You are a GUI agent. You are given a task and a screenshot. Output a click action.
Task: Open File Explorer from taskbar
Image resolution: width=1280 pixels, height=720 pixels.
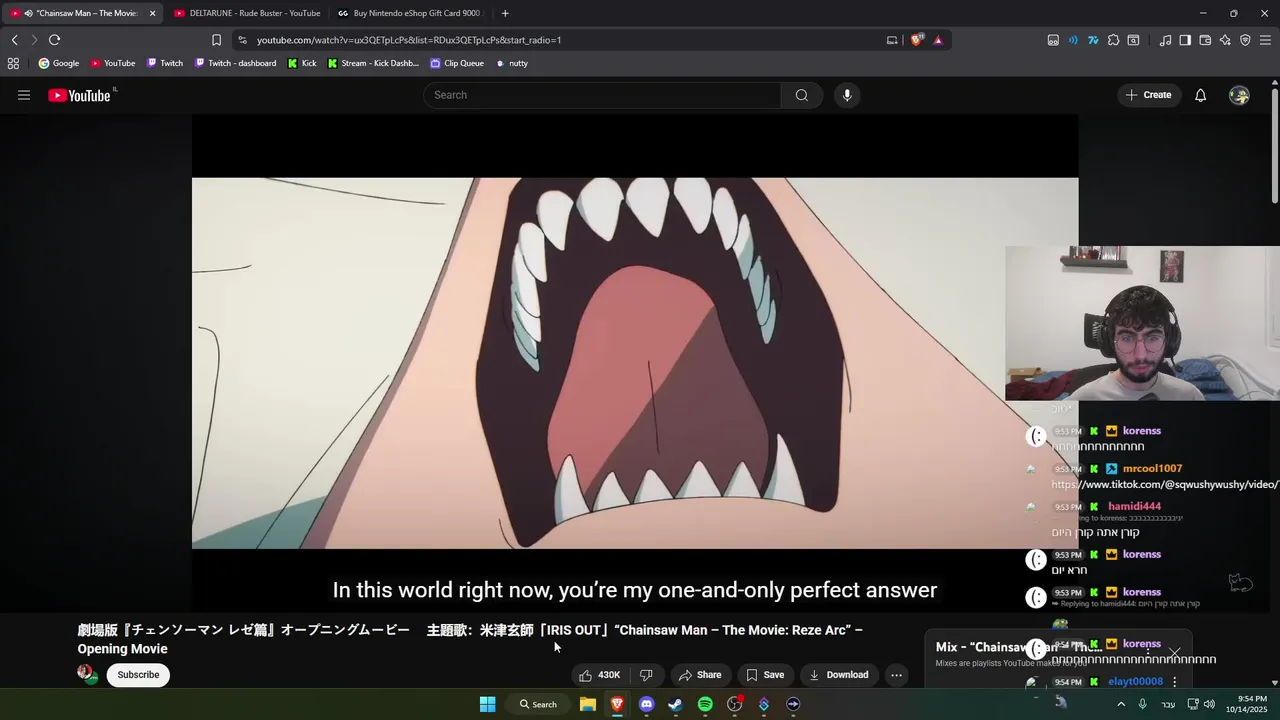coord(588,704)
